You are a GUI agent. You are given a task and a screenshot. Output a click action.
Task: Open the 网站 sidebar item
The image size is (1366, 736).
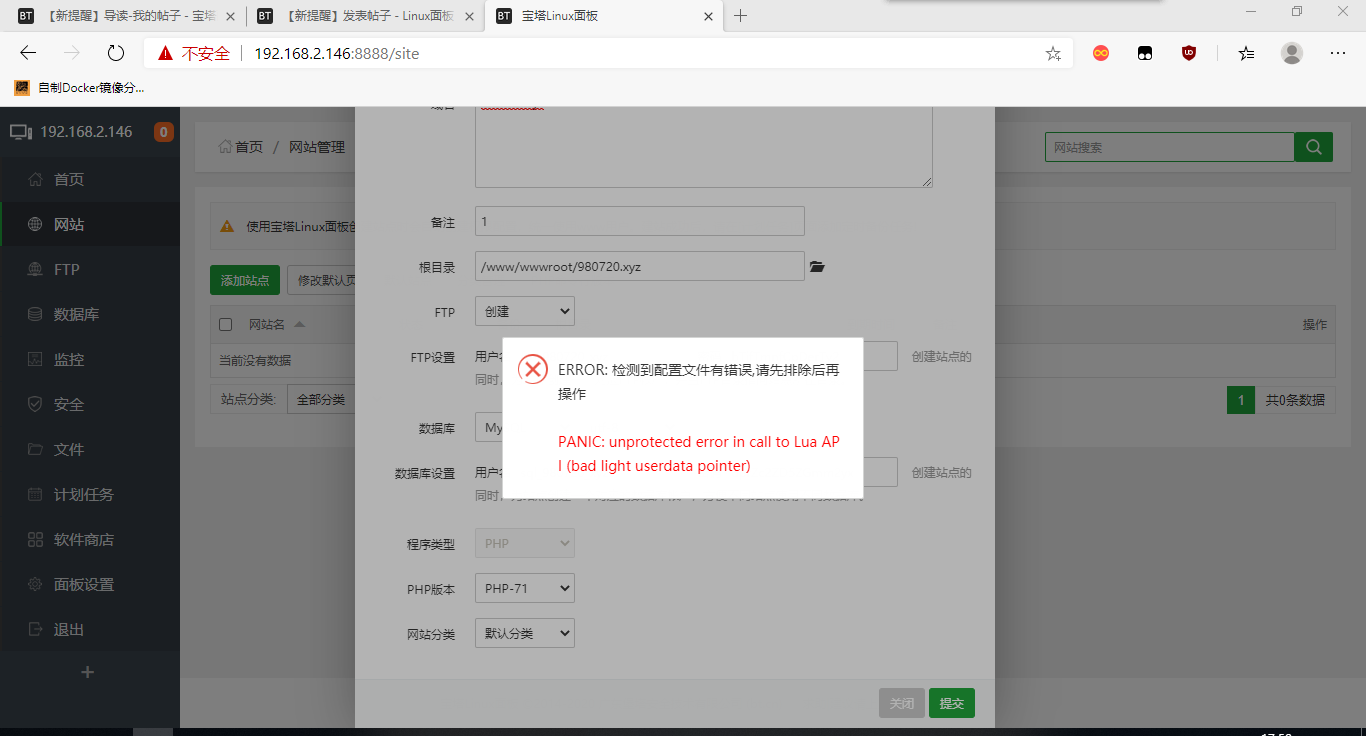pos(90,224)
